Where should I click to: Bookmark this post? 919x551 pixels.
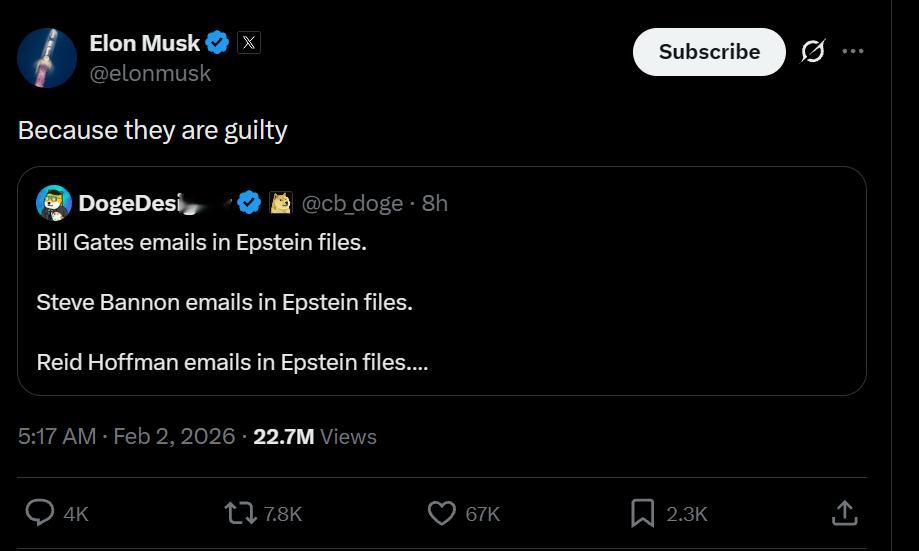[x=642, y=513]
